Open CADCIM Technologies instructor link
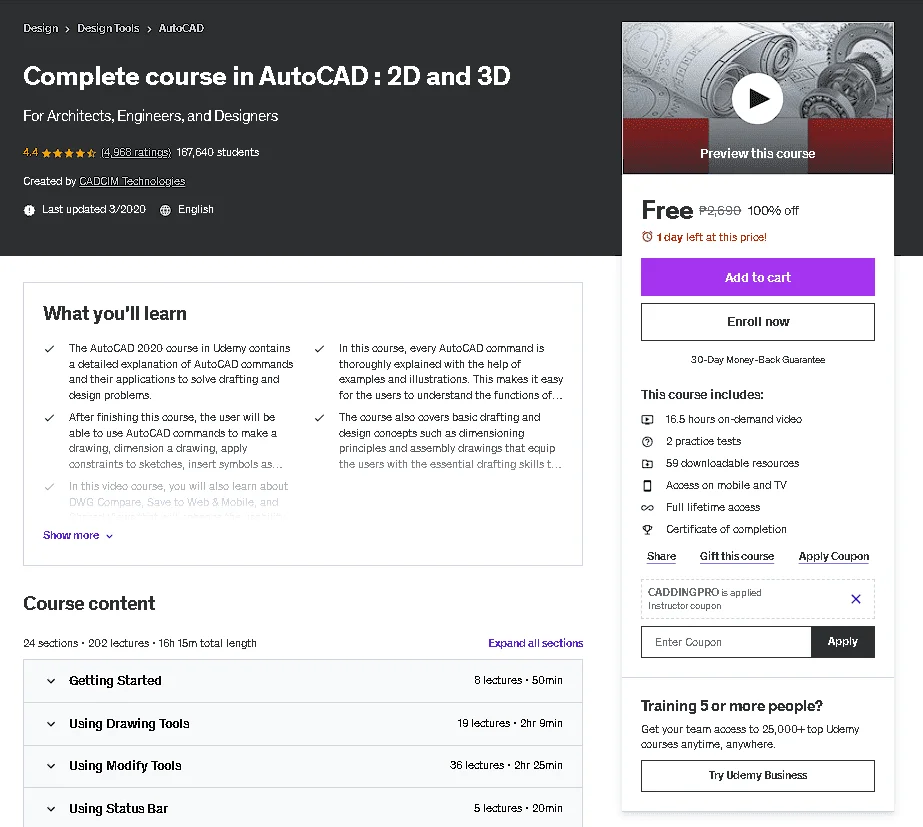Viewport: 923px width, 827px height. (x=132, y=181)
